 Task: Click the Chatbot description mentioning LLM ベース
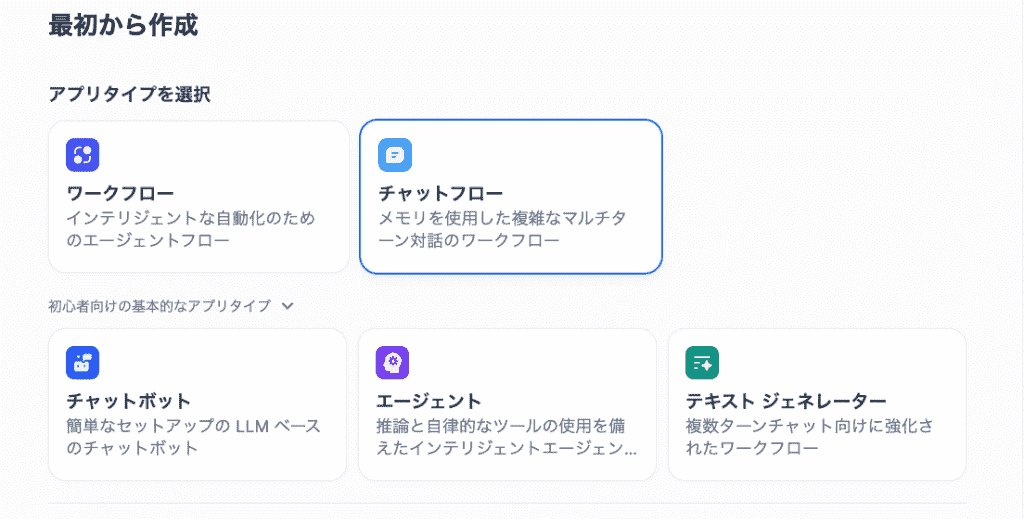[x=193, y=437]
